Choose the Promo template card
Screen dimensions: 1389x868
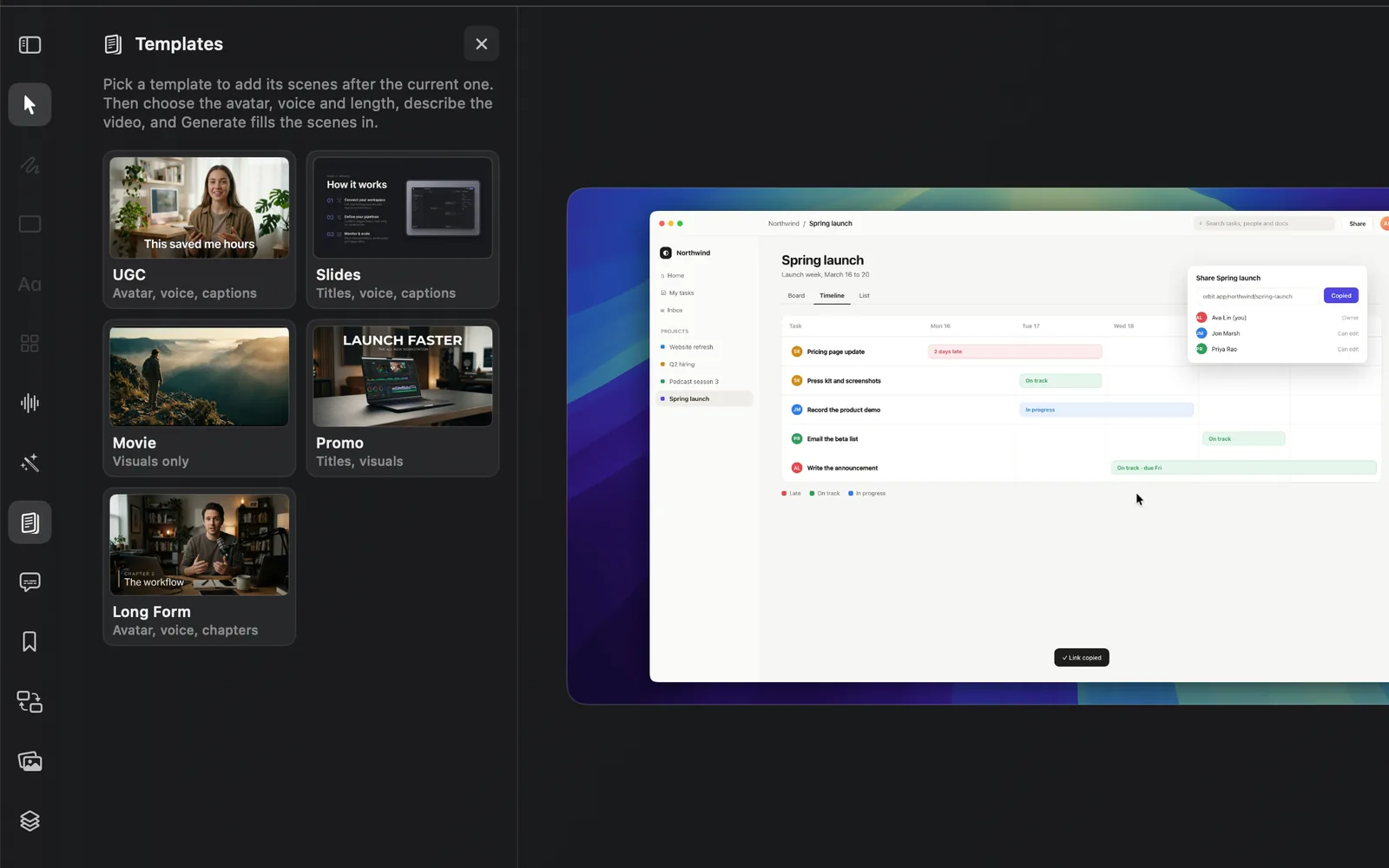tap(403, 398)
